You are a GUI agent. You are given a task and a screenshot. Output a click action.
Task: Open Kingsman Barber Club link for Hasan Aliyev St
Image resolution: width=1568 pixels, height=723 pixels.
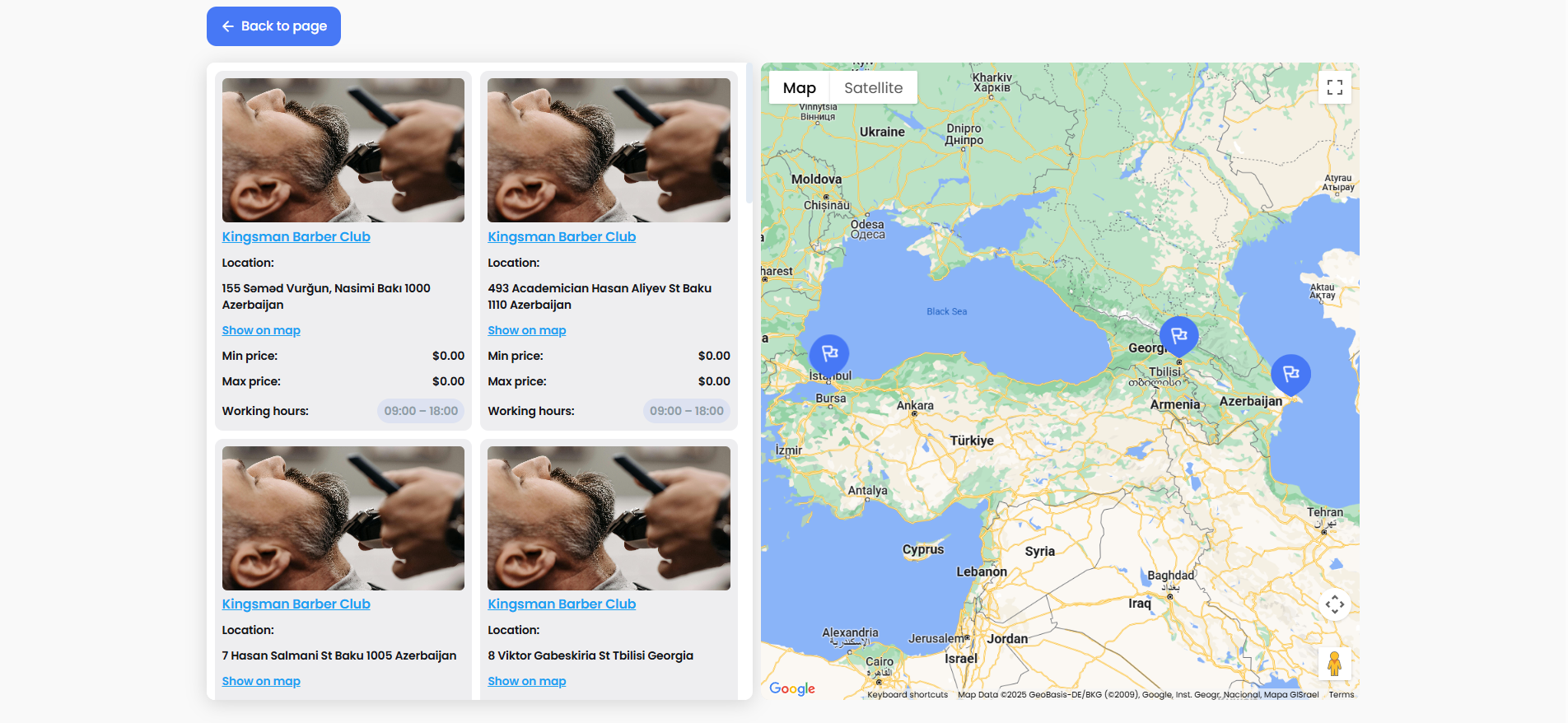562,236
